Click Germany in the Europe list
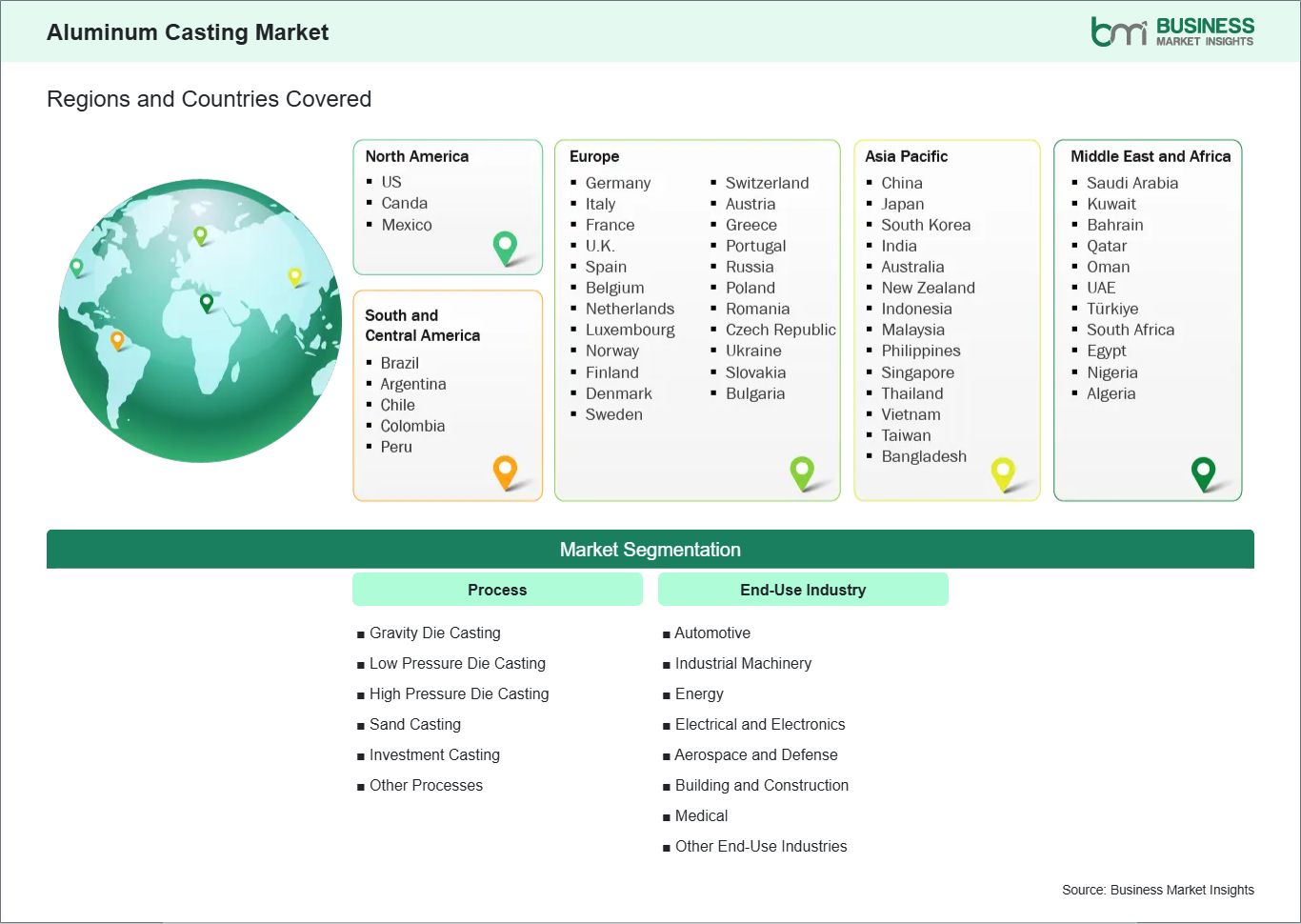This screenshot has height=924, width=1301. tap(618, 183)
